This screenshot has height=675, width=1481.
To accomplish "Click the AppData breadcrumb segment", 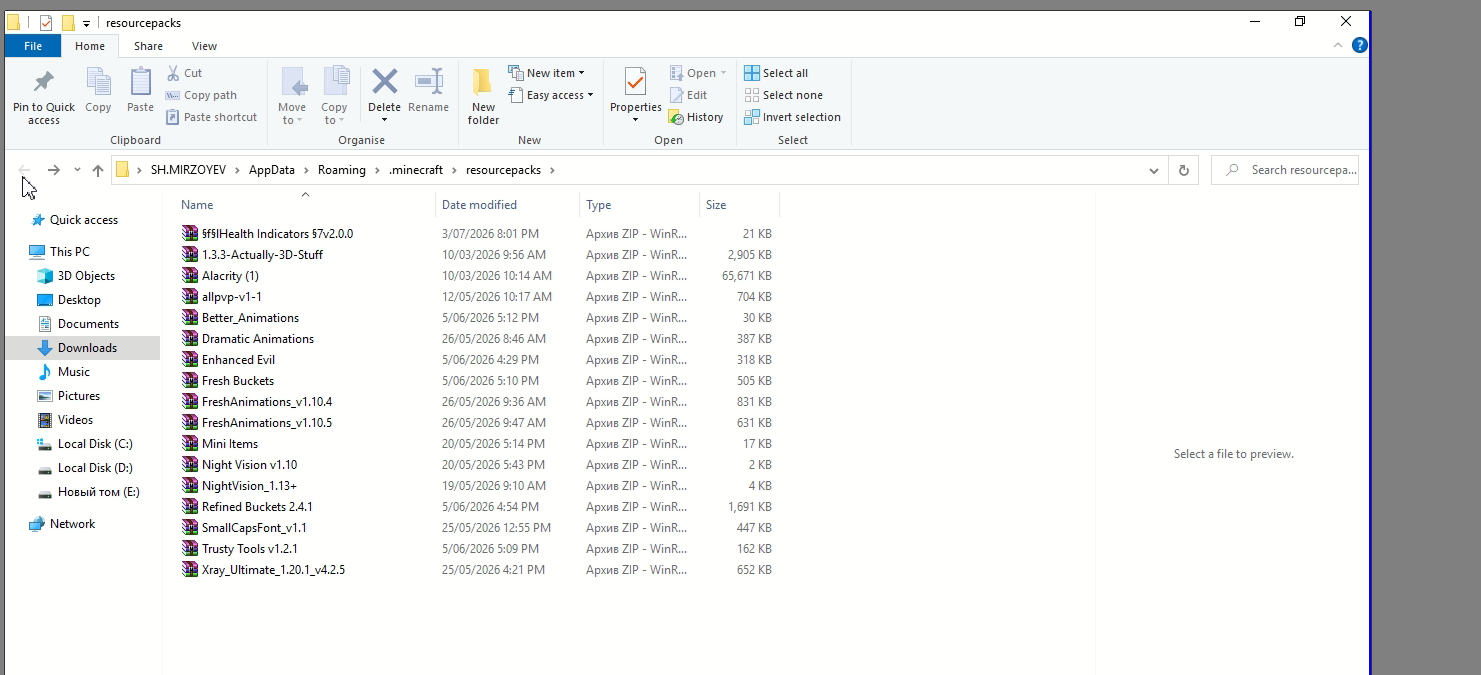I will tap(272, 170).
